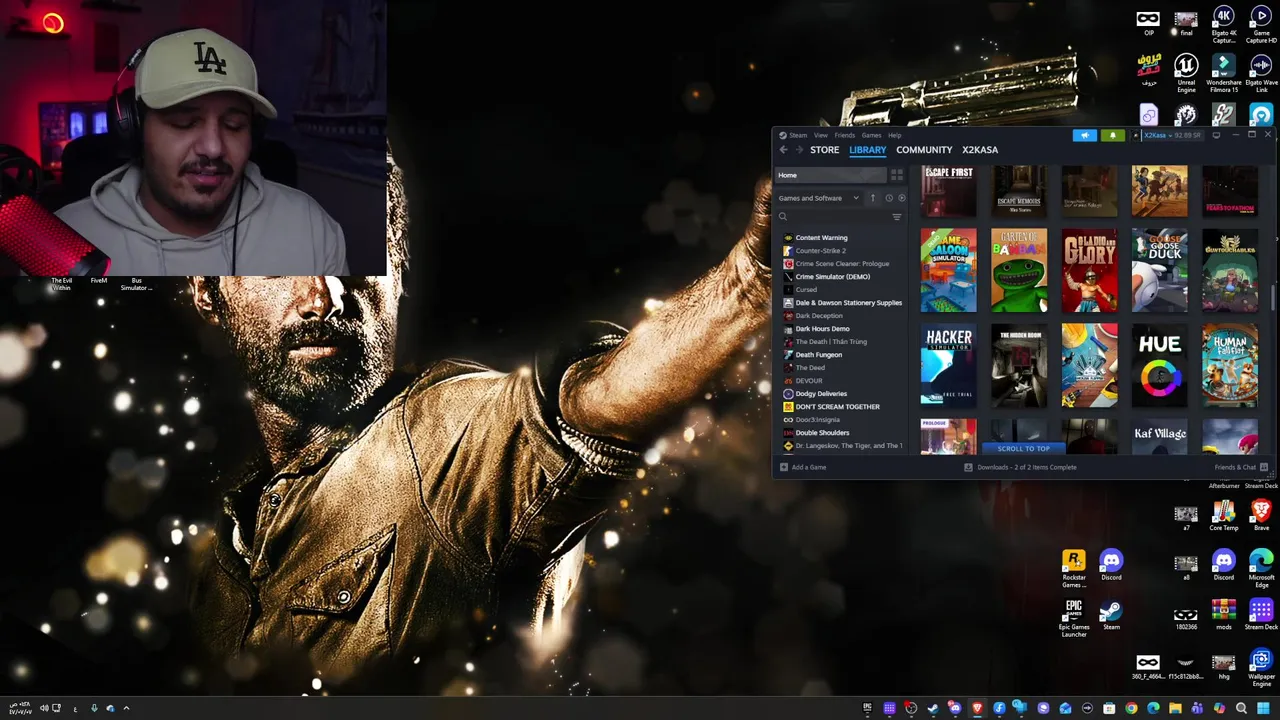Select Crime Simulator (DEMO) in list

832,277
